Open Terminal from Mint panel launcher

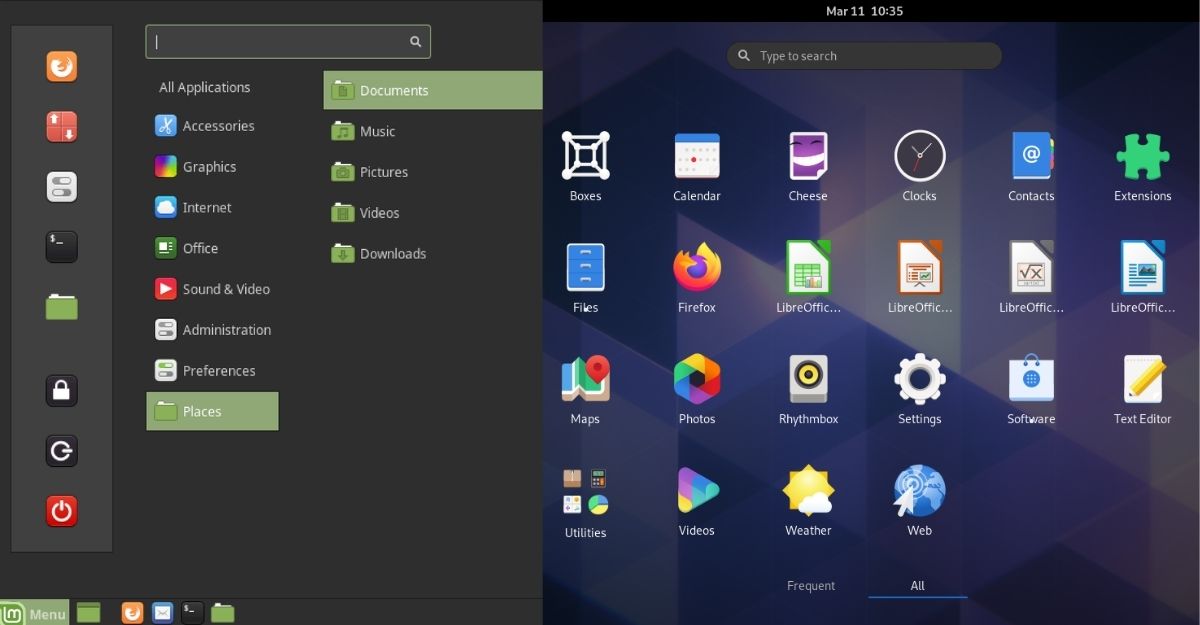(x=192, y=613)
